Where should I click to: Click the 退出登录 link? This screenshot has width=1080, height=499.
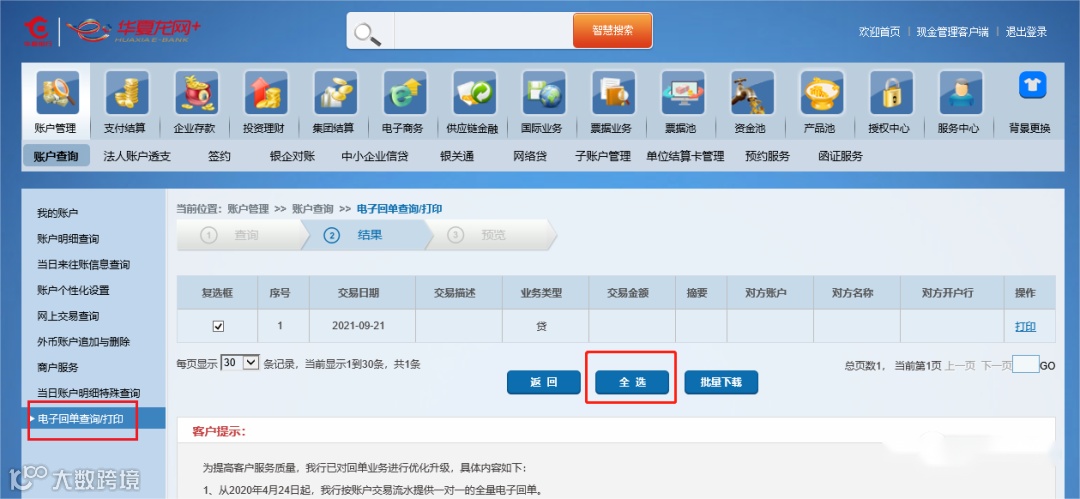point(1026,32)
